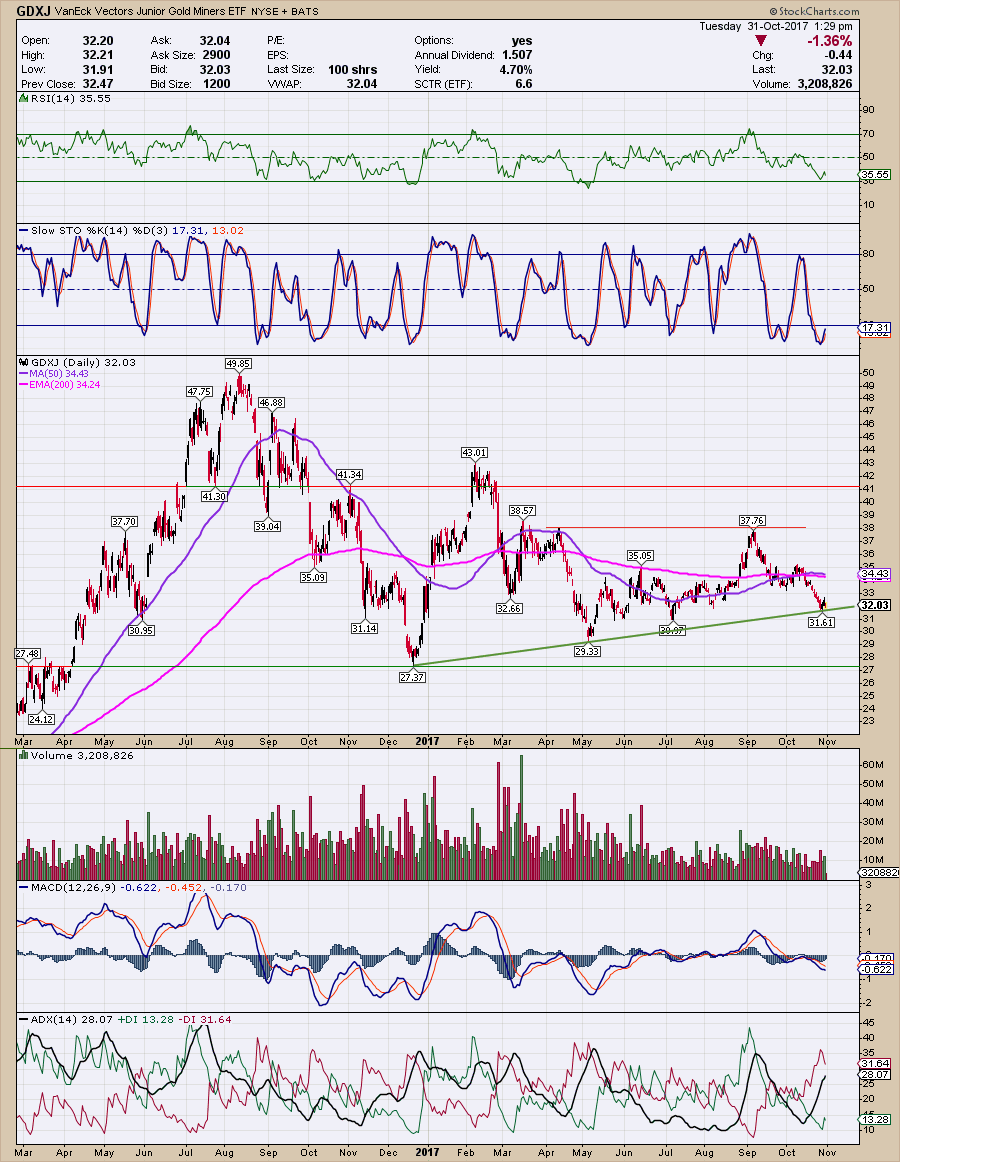Screen dimensions: 1000x1162
Task: Click the High price value 32.21
Action: pos(98,55)
